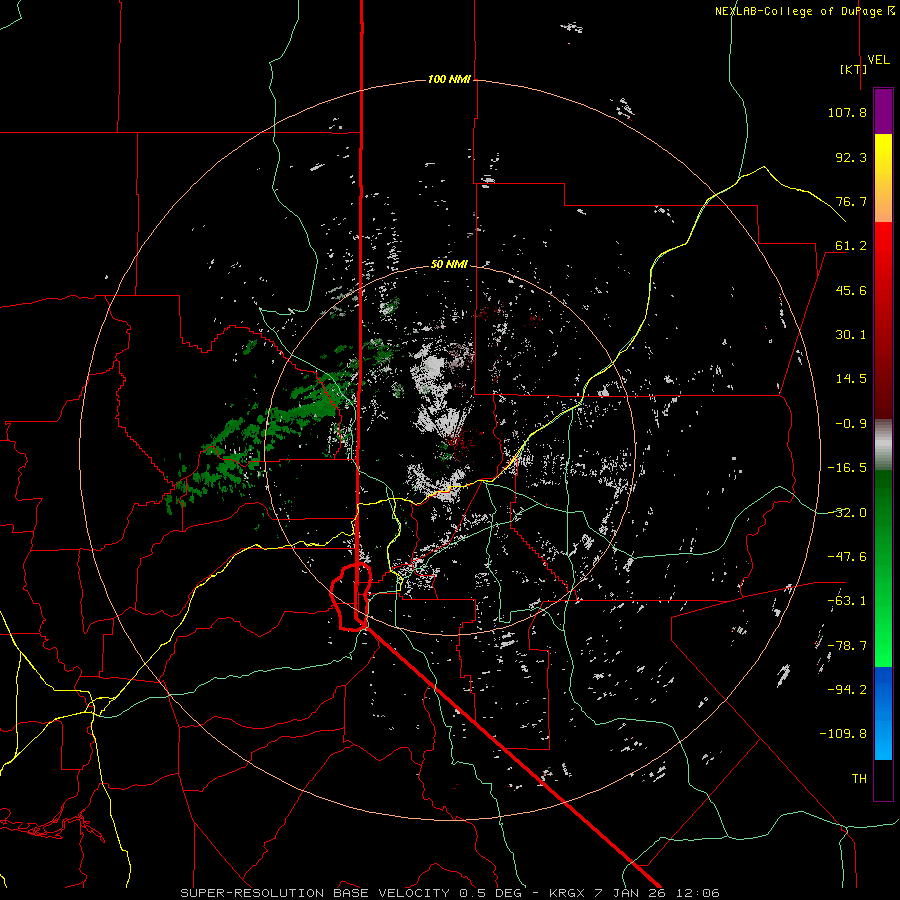Click the 30.1 velocity scale value

point(851,335)
